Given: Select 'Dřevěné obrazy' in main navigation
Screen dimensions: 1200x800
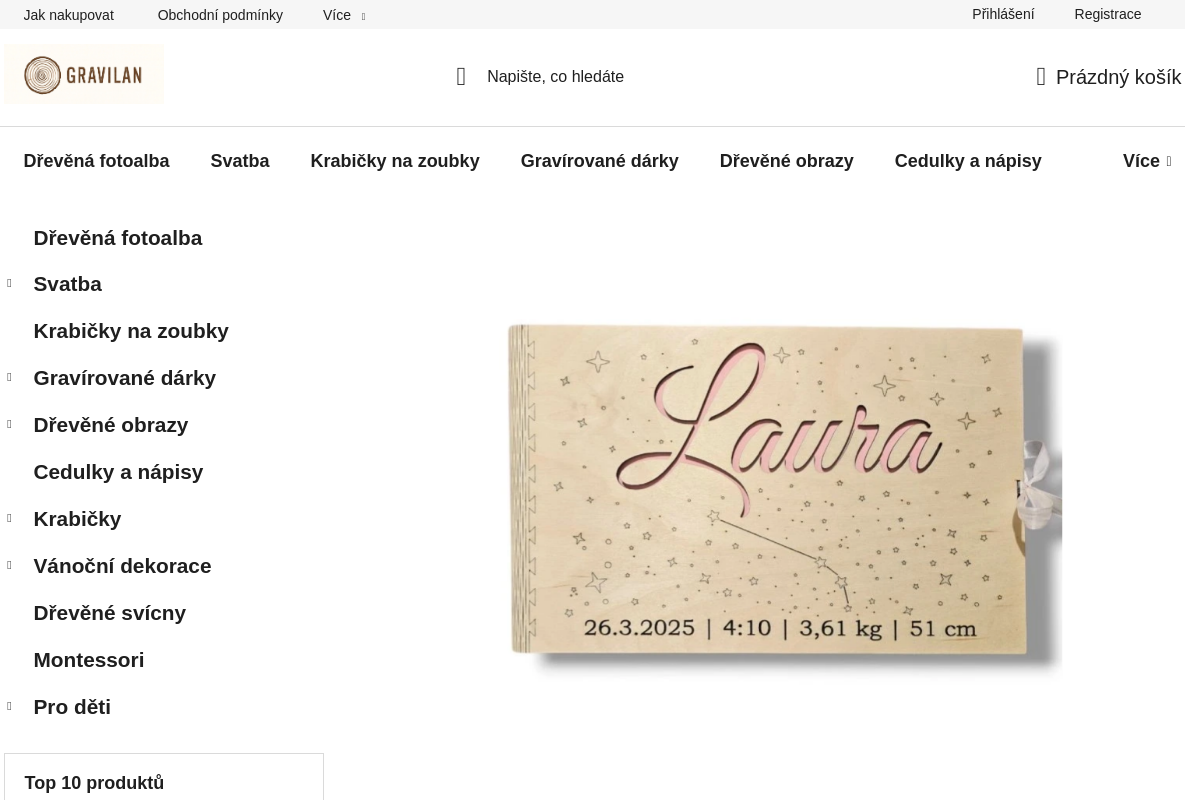Looking at the screenshot, I should (x=787, y=161).
